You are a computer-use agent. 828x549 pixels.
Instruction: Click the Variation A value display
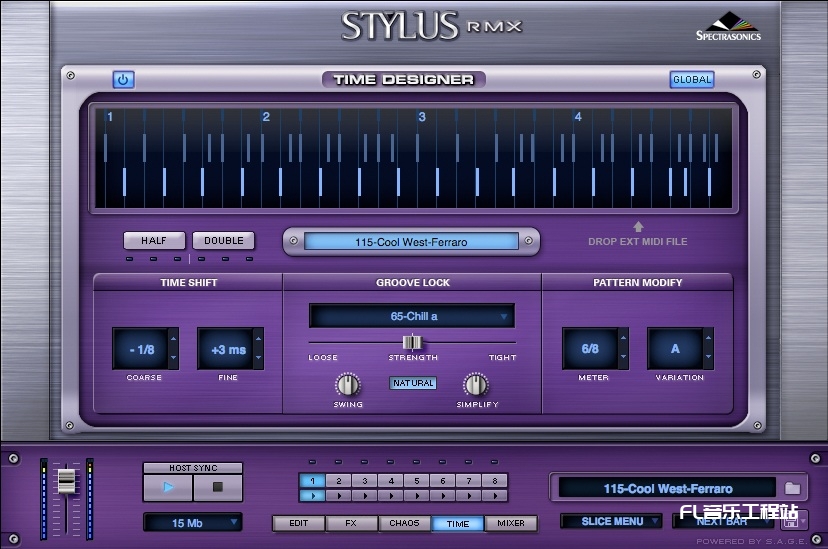pos(675,348)
